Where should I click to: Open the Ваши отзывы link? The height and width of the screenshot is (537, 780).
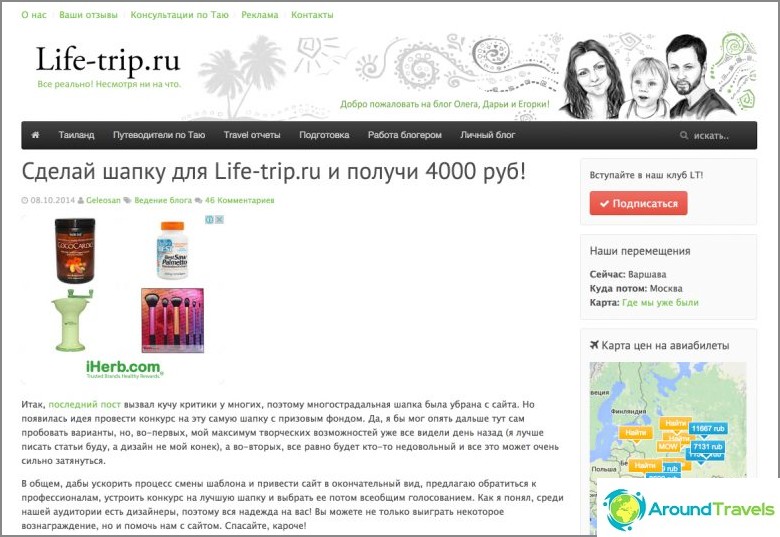tap(88, 15)
